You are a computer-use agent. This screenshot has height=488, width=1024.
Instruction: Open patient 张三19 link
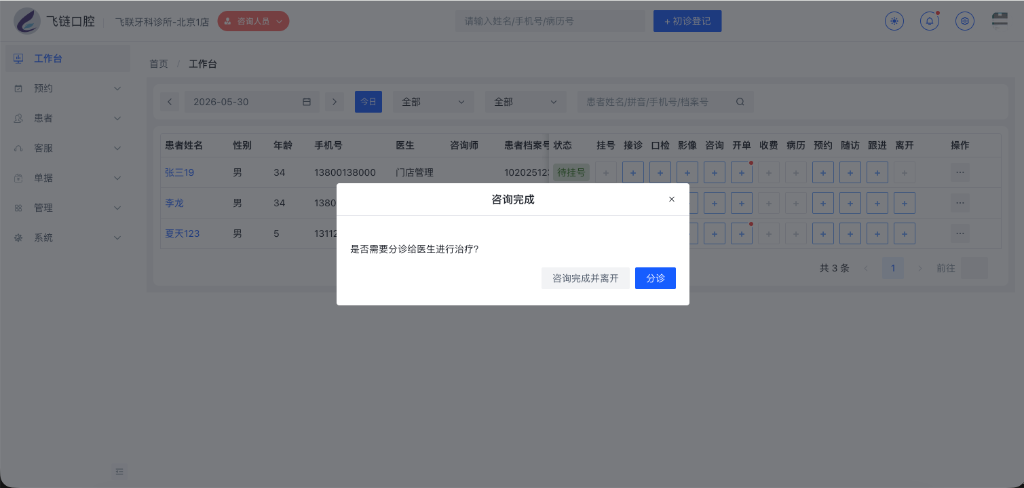pos(180,172)
